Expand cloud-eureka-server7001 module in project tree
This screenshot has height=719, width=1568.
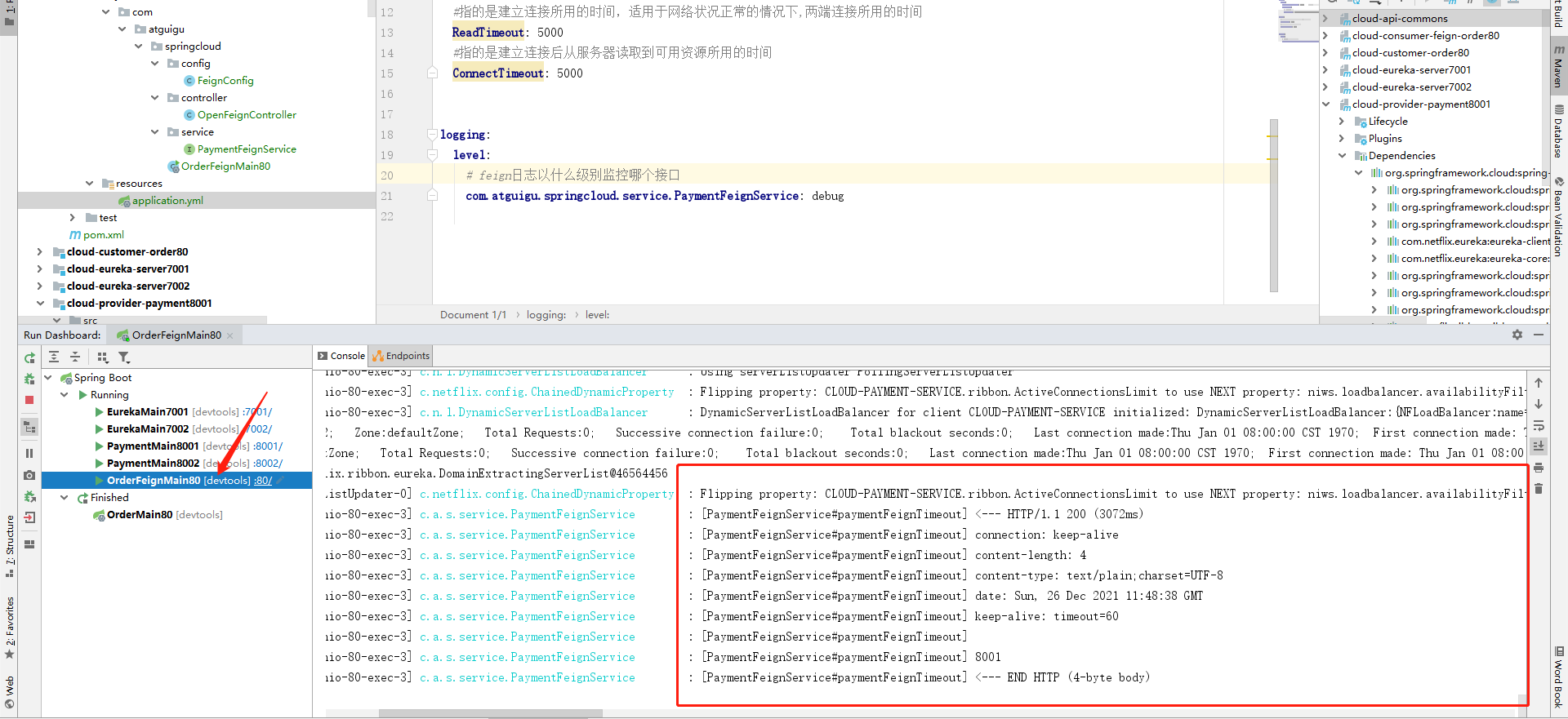[x=40, y=269]
